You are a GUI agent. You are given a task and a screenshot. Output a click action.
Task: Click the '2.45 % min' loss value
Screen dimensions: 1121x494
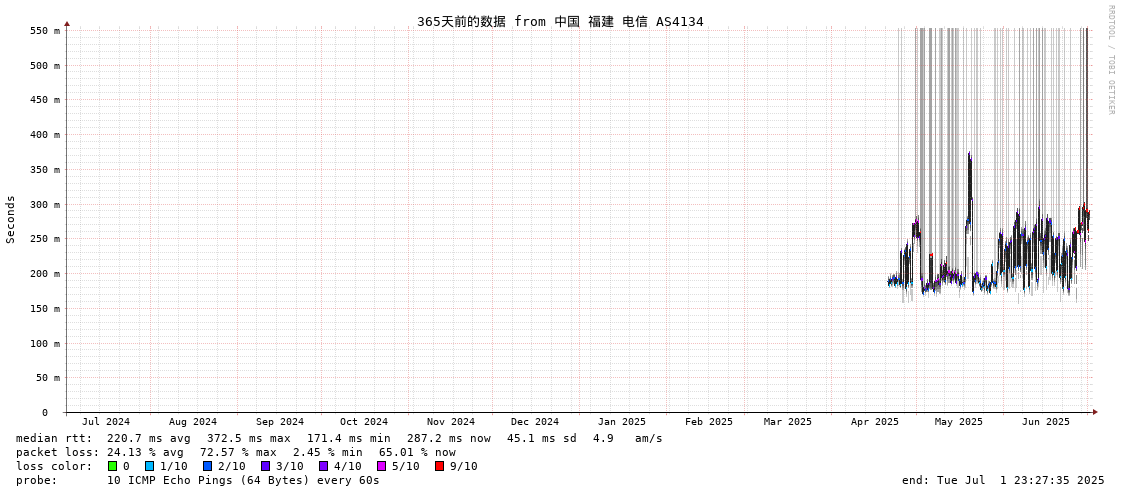click(331, 453)
